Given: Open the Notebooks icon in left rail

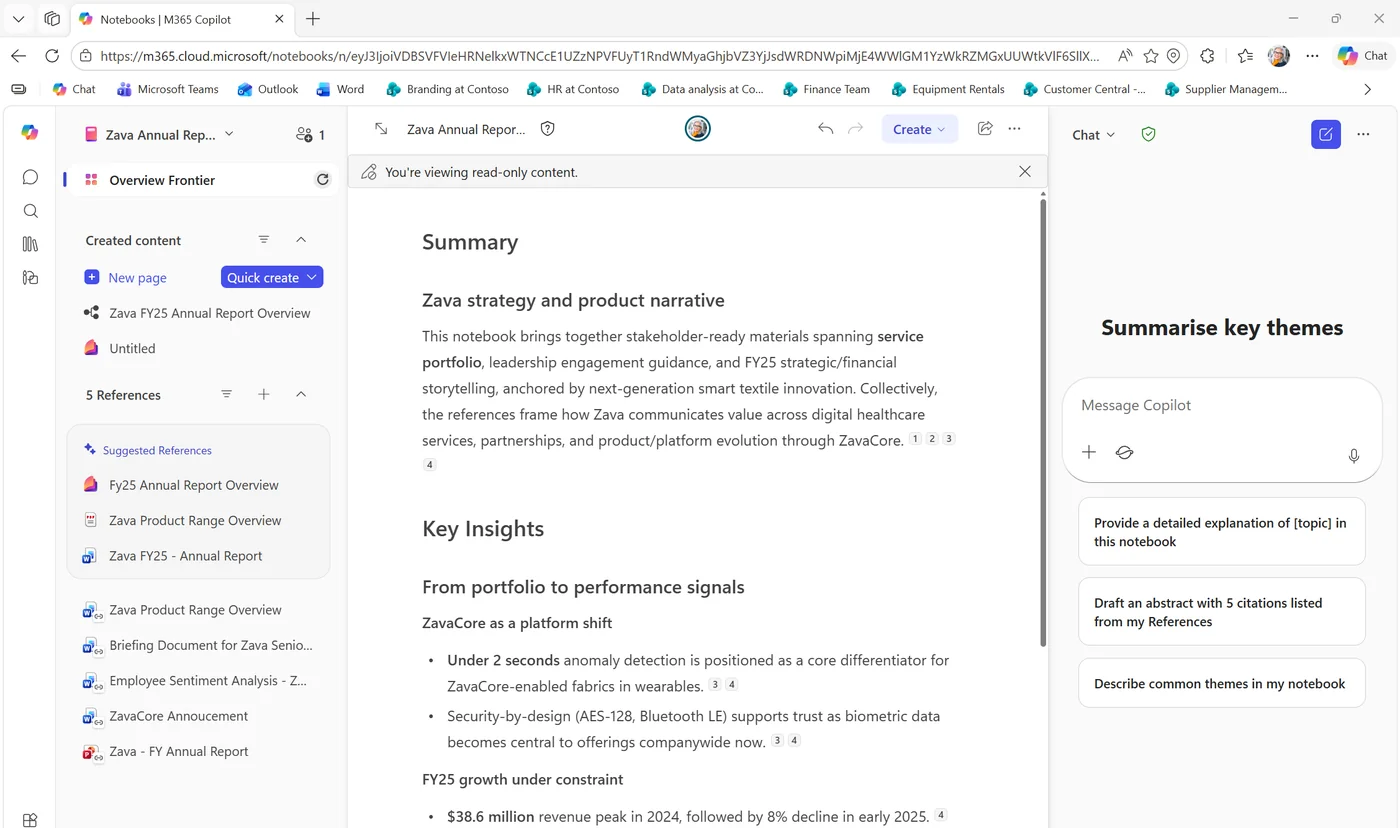Looking at the screenshot, I should [x=30, y=278].
